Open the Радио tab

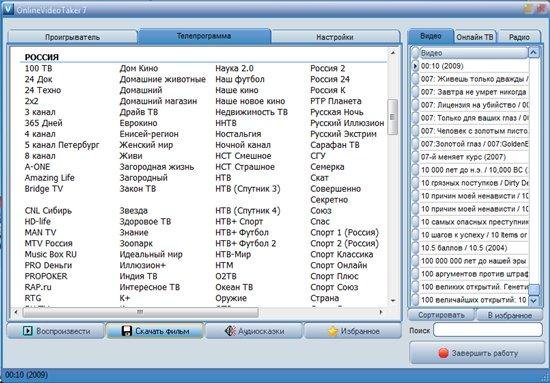coord(519,37)
